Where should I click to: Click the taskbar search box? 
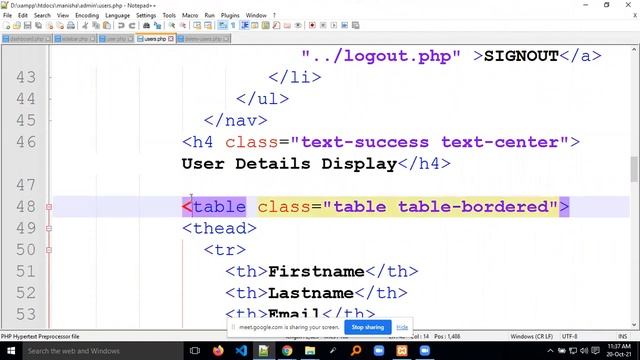[x=102, y=351]
